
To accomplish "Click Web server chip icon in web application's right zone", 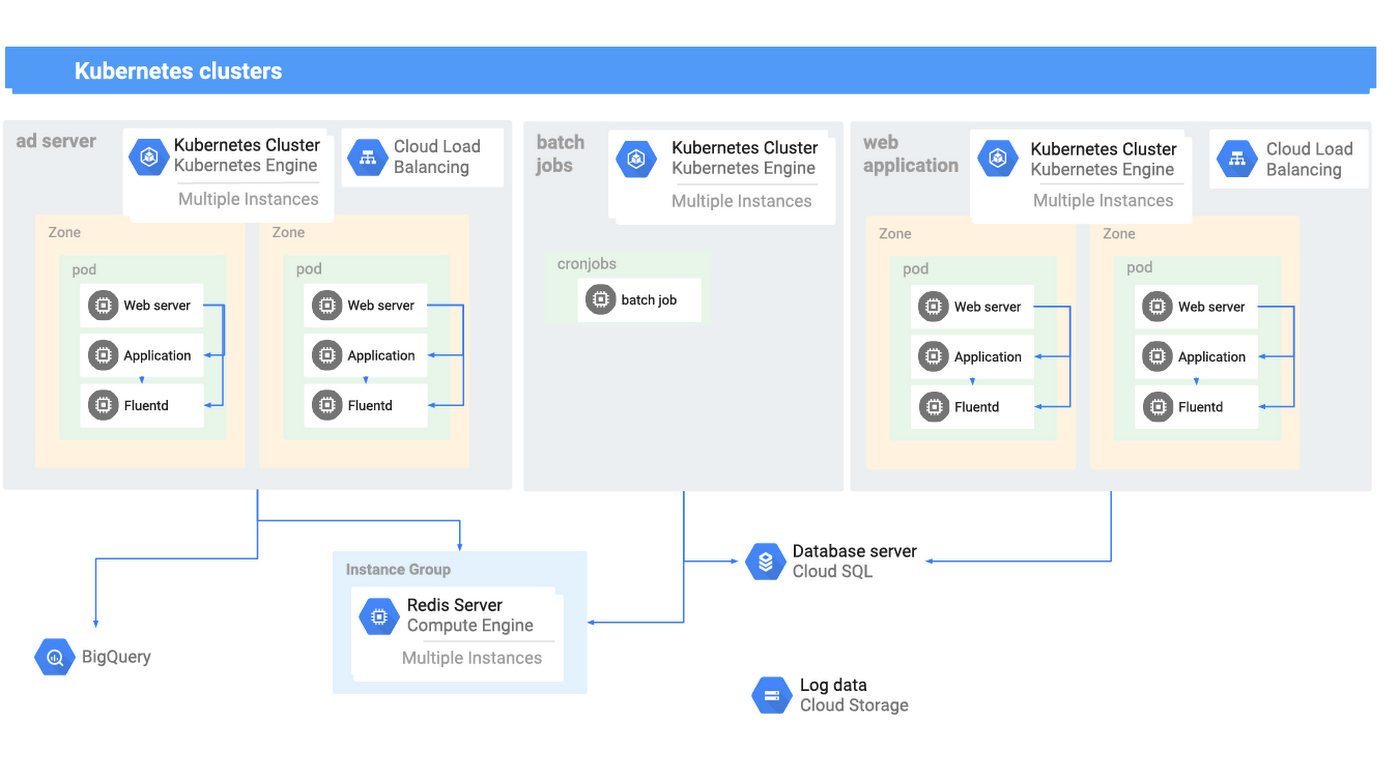I will (1158, 306).
